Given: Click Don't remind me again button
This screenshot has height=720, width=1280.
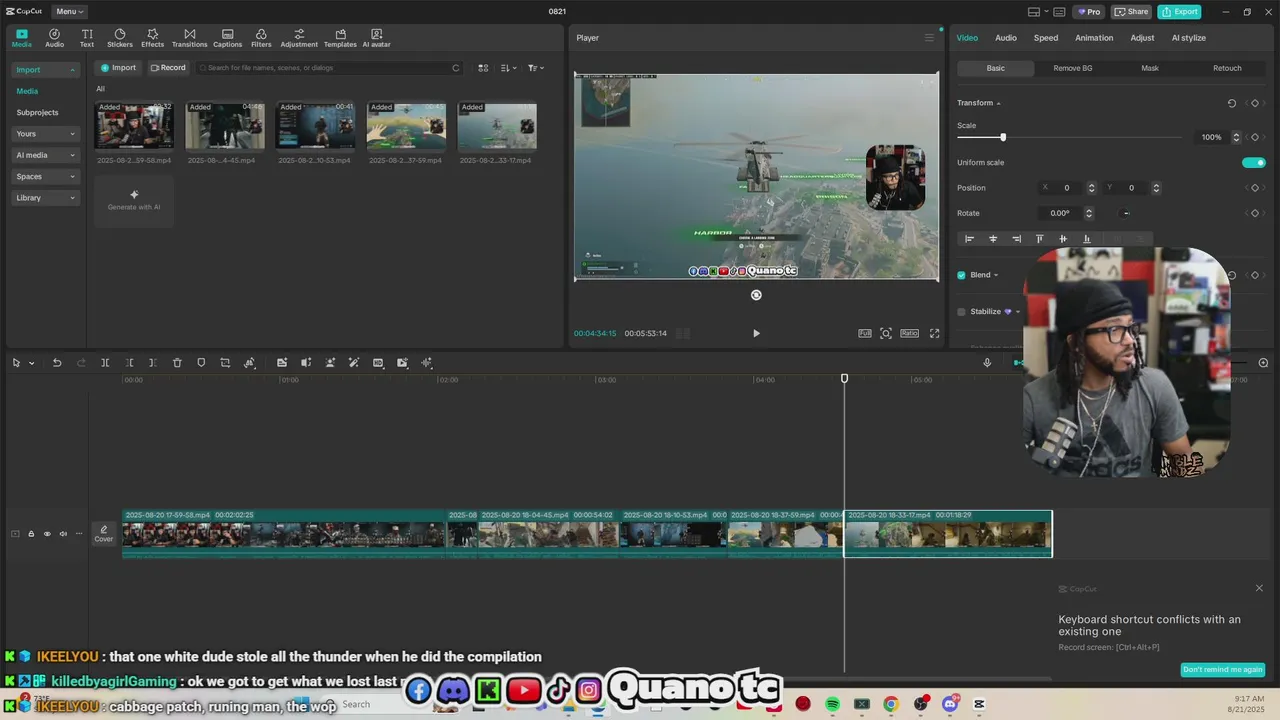Looking at the screenshot, I should pos(1223,670).
